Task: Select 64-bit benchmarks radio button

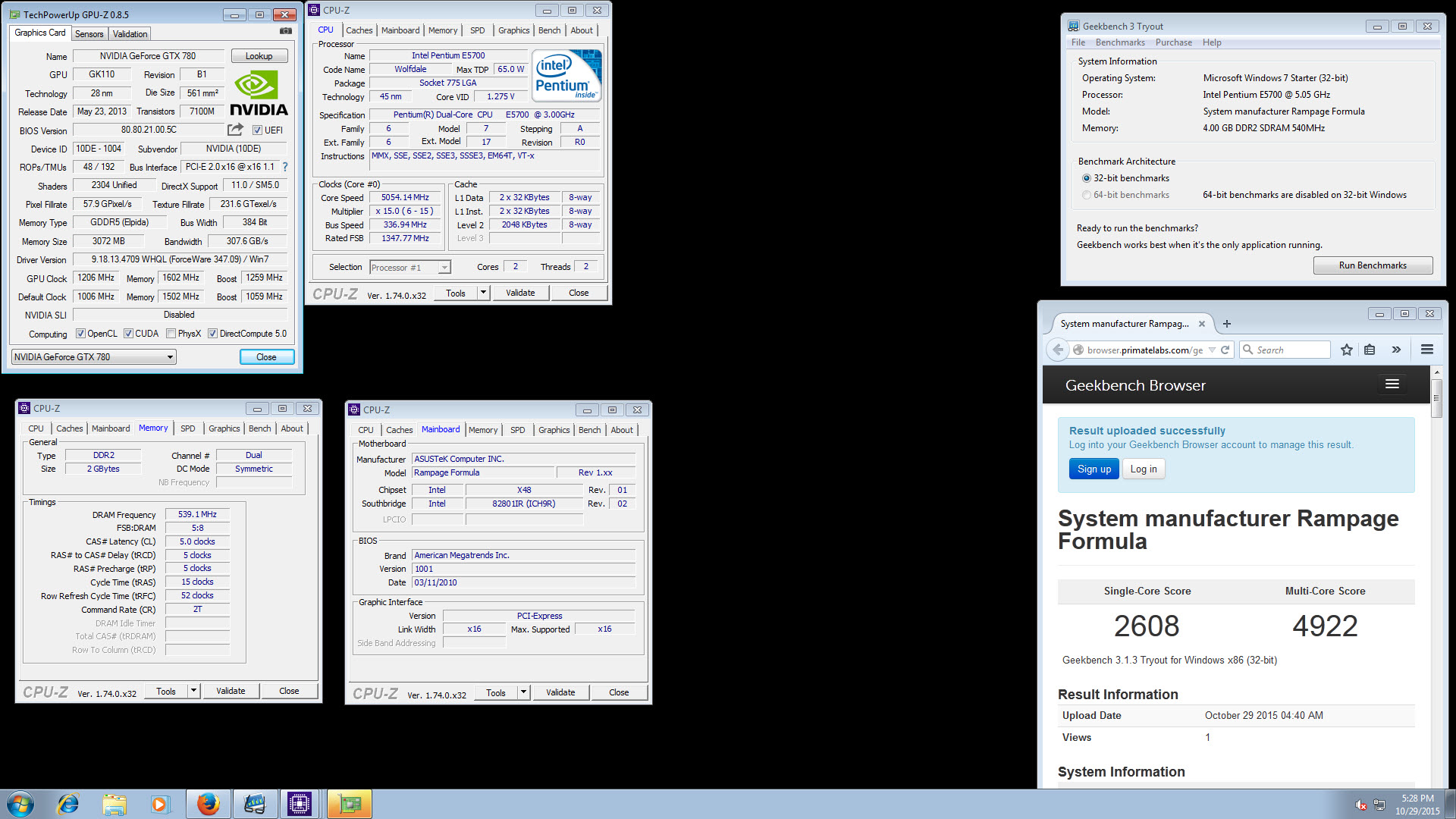Action: (x=1087, y=195)
